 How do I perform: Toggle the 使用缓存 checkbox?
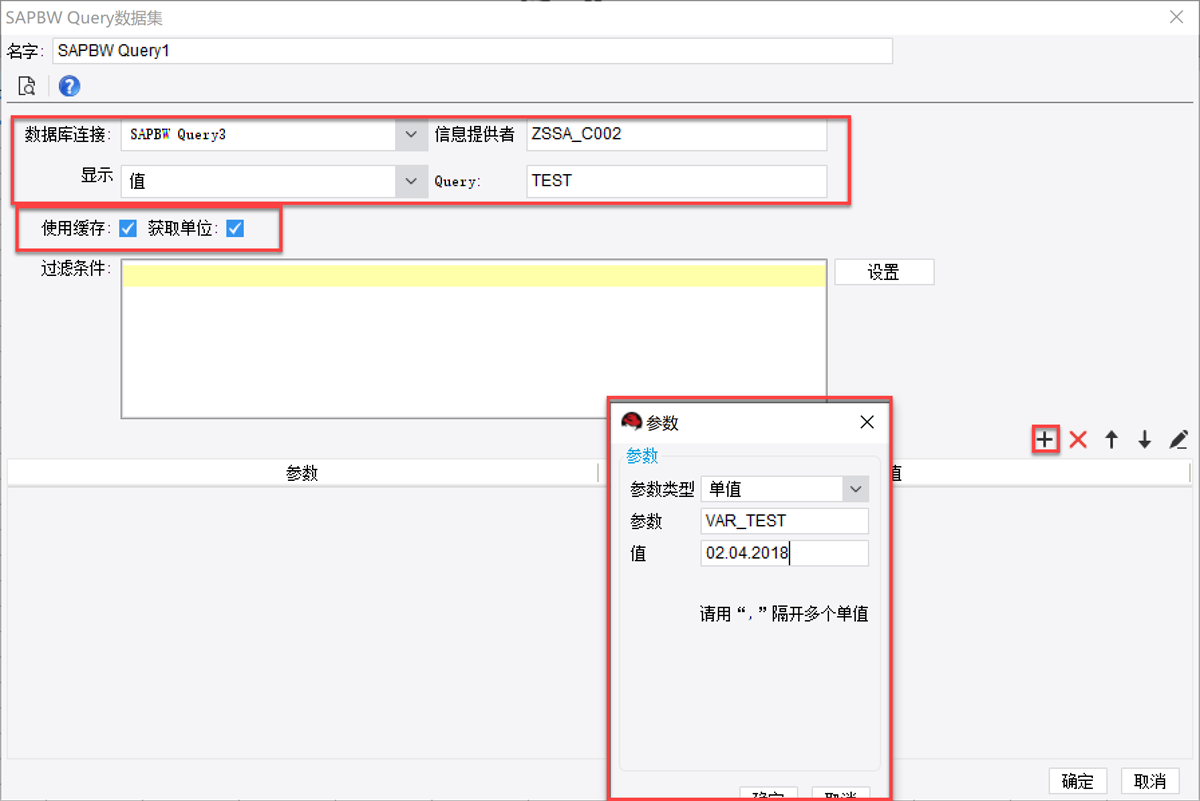(128, 229)
